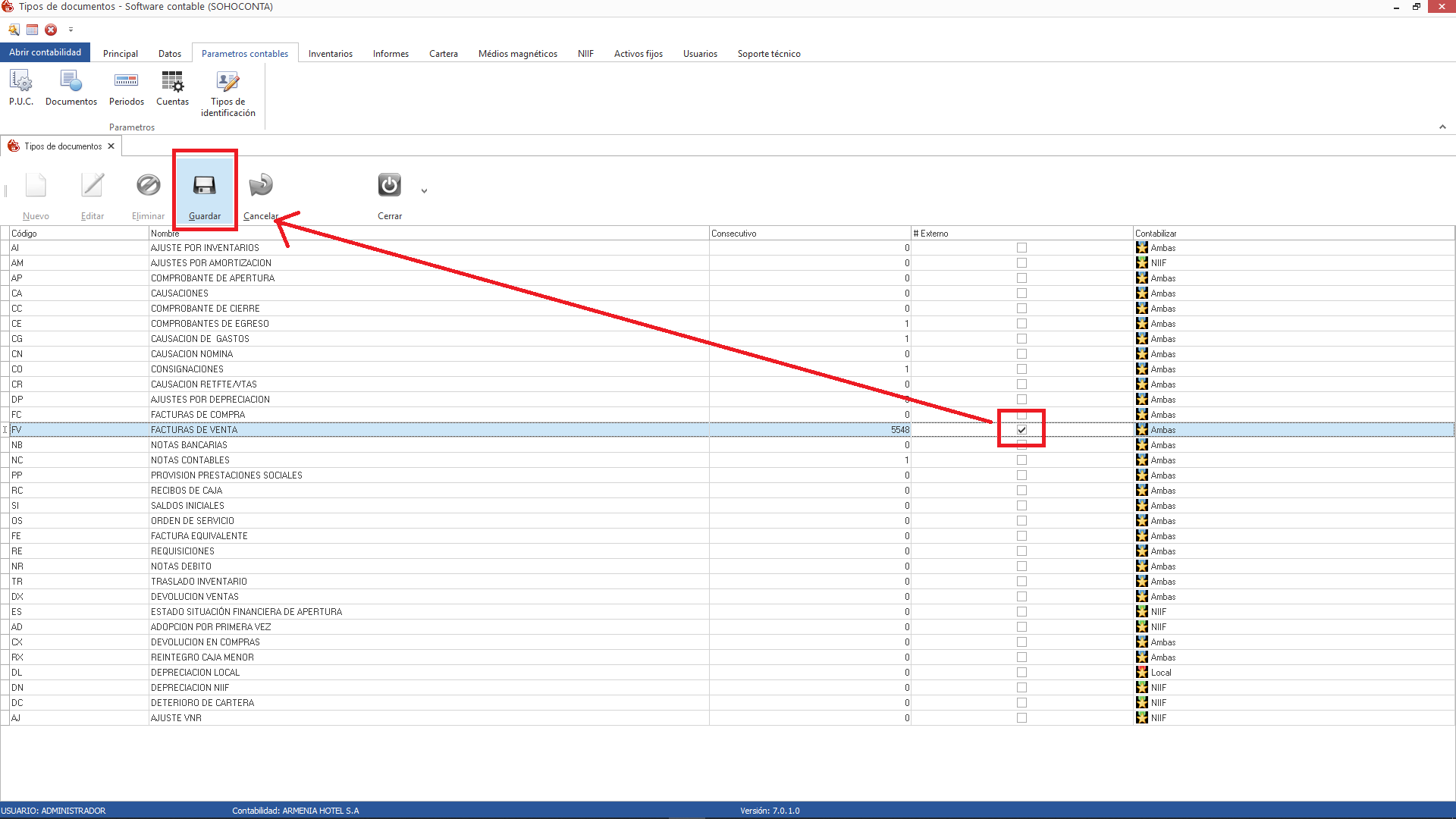Switch to the Inventarios ribbon tab
Image resolution: width=1456 pixels, height=819 pixels.
coord(330,54)
